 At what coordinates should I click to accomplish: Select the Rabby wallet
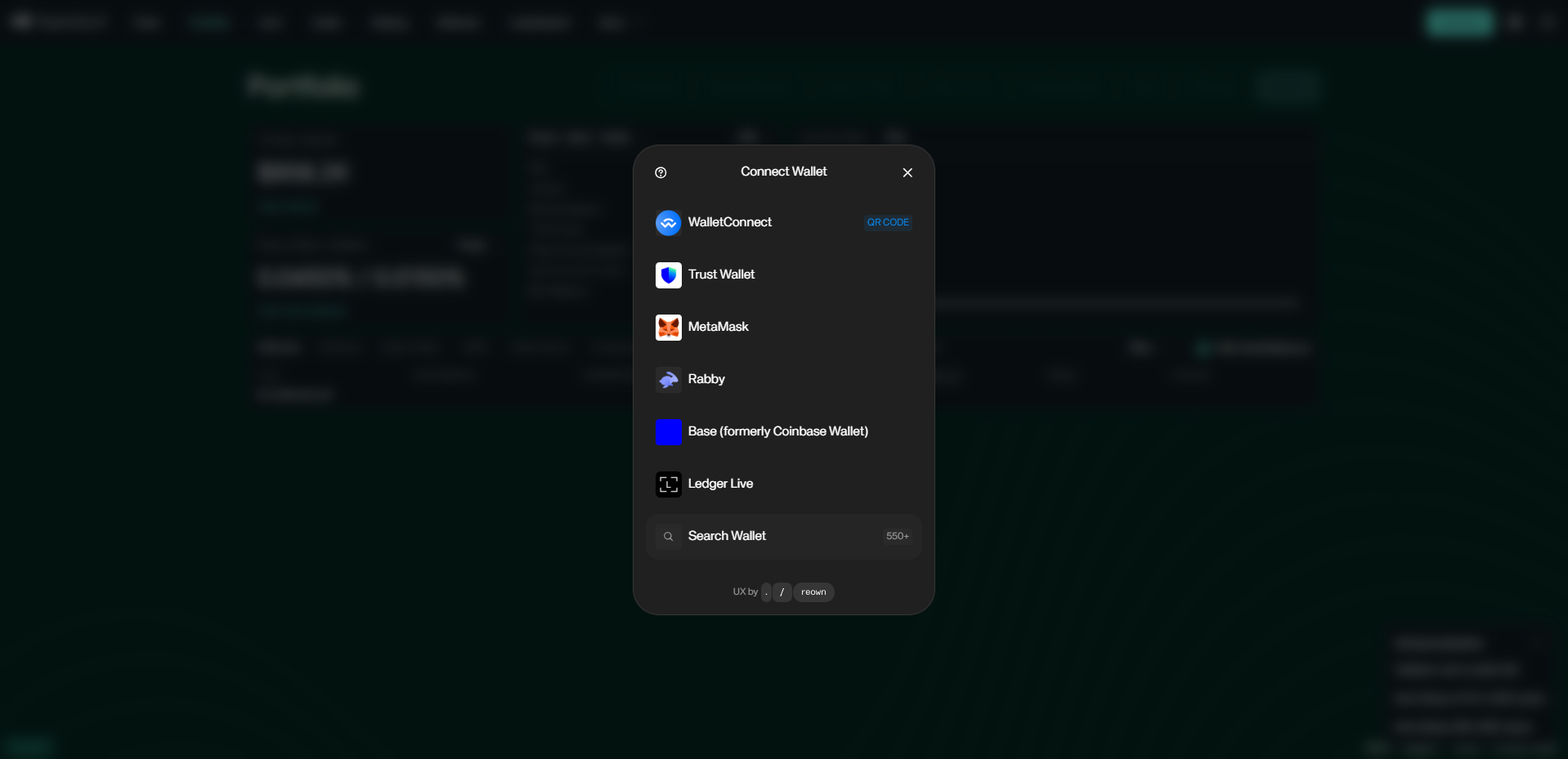tap(784, 380)
